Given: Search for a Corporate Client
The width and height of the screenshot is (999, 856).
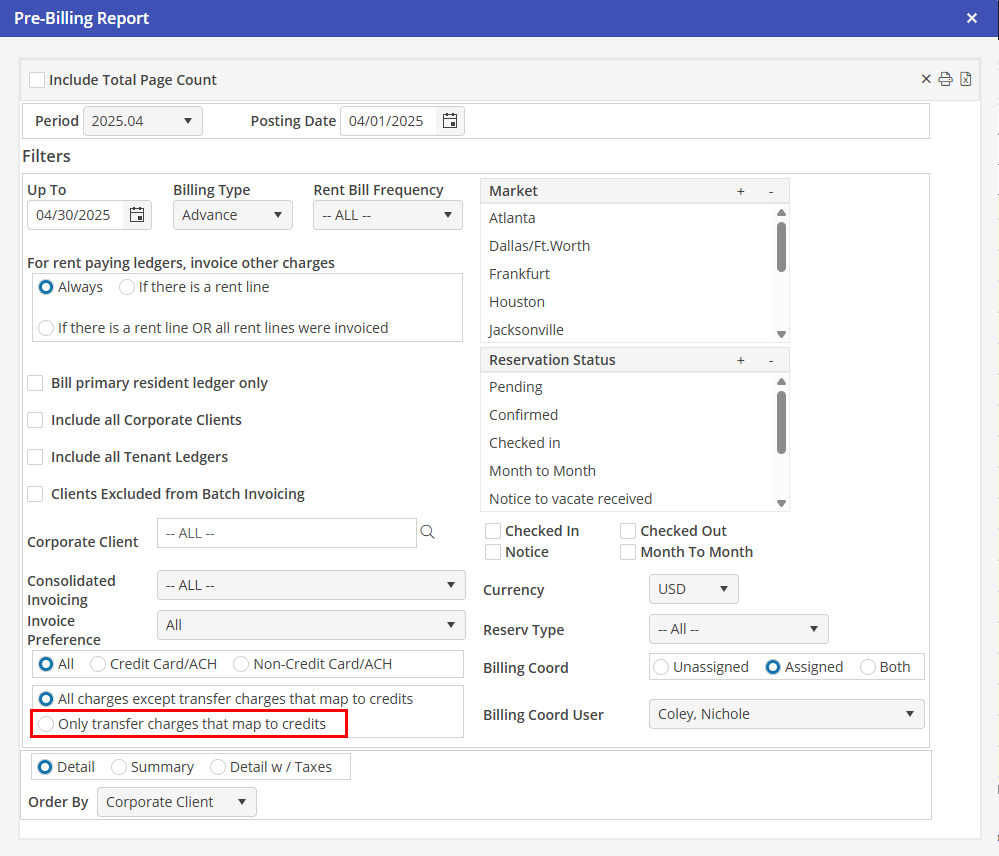Looking at the screenshot, I should 428,533.
